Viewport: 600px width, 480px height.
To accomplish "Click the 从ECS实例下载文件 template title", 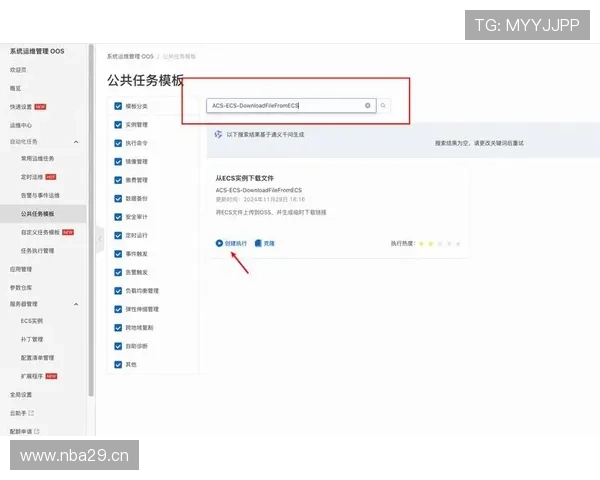I will pos(245,178).
